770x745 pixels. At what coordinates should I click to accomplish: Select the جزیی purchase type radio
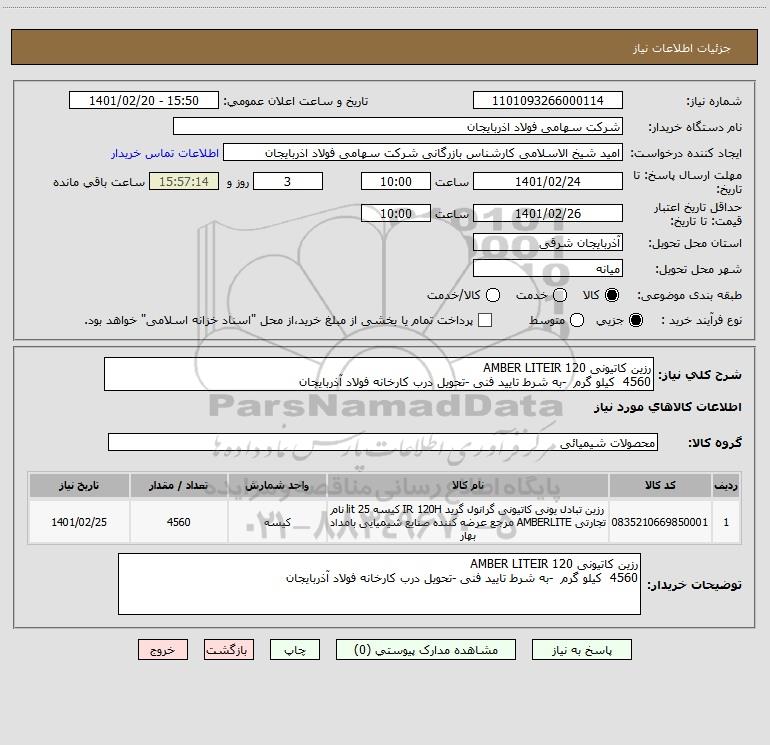point(636,320)
